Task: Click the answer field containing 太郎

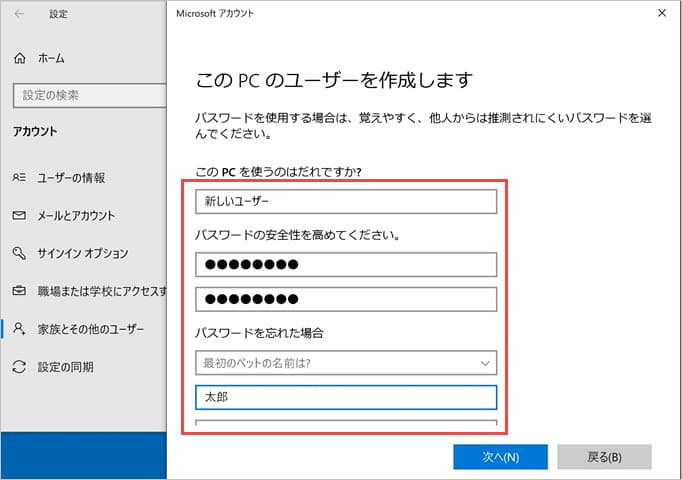Action: pyautogui.click(x=346, y=397)
